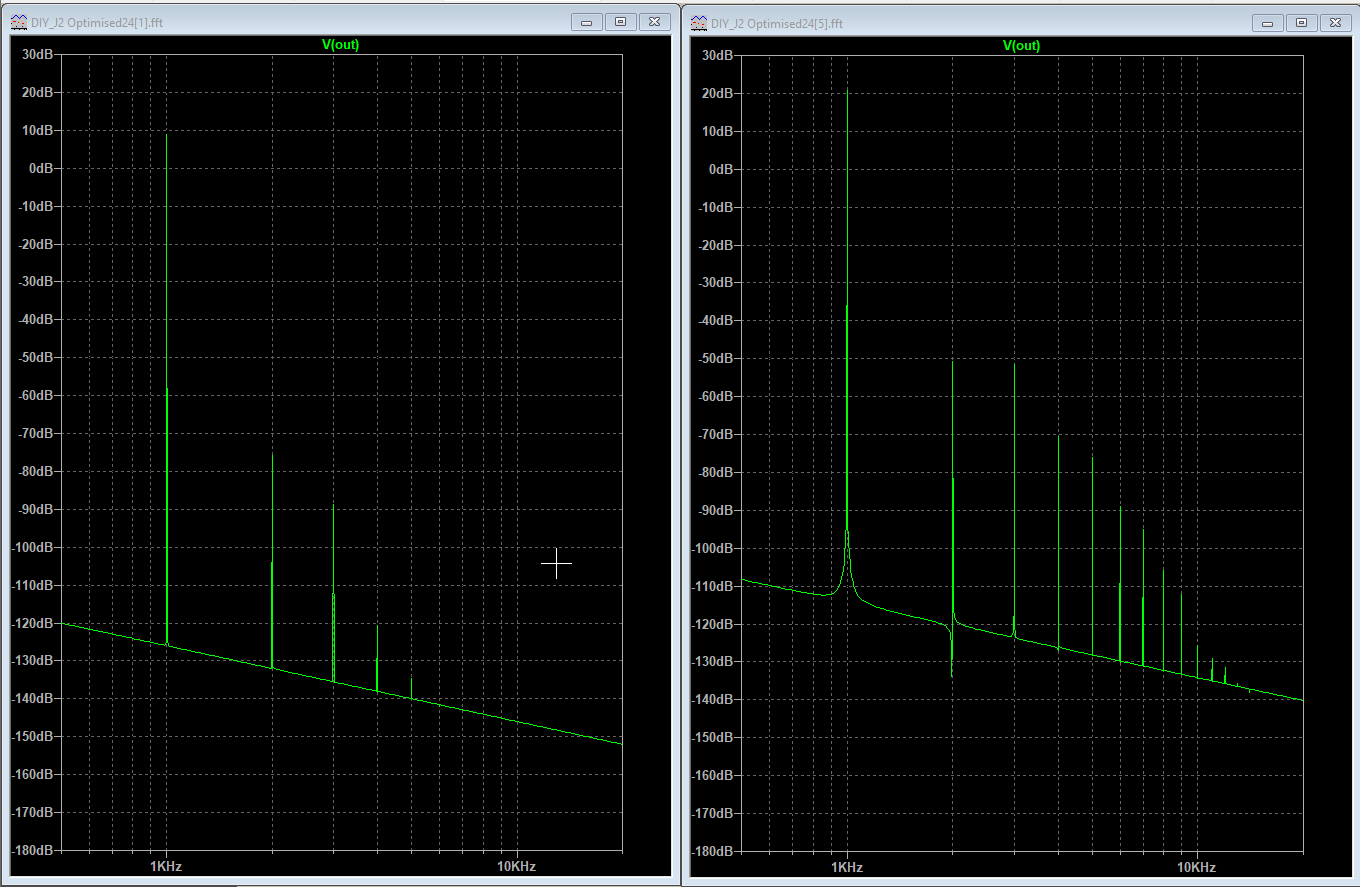Select the V(out) trace label in the [1].fft plot
Viewport: 1360px width, 887px height.
(x=340, y=44)
